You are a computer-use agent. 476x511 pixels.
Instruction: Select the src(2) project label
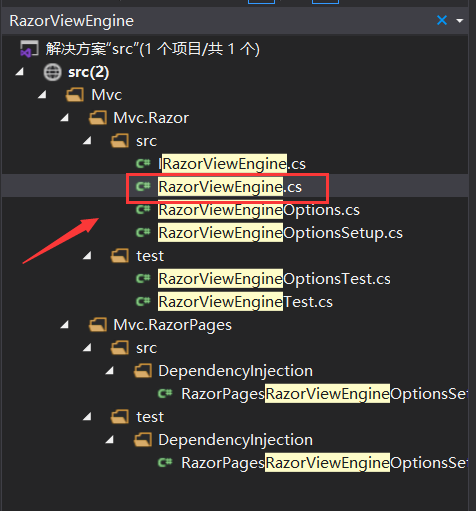click(88, 72)
